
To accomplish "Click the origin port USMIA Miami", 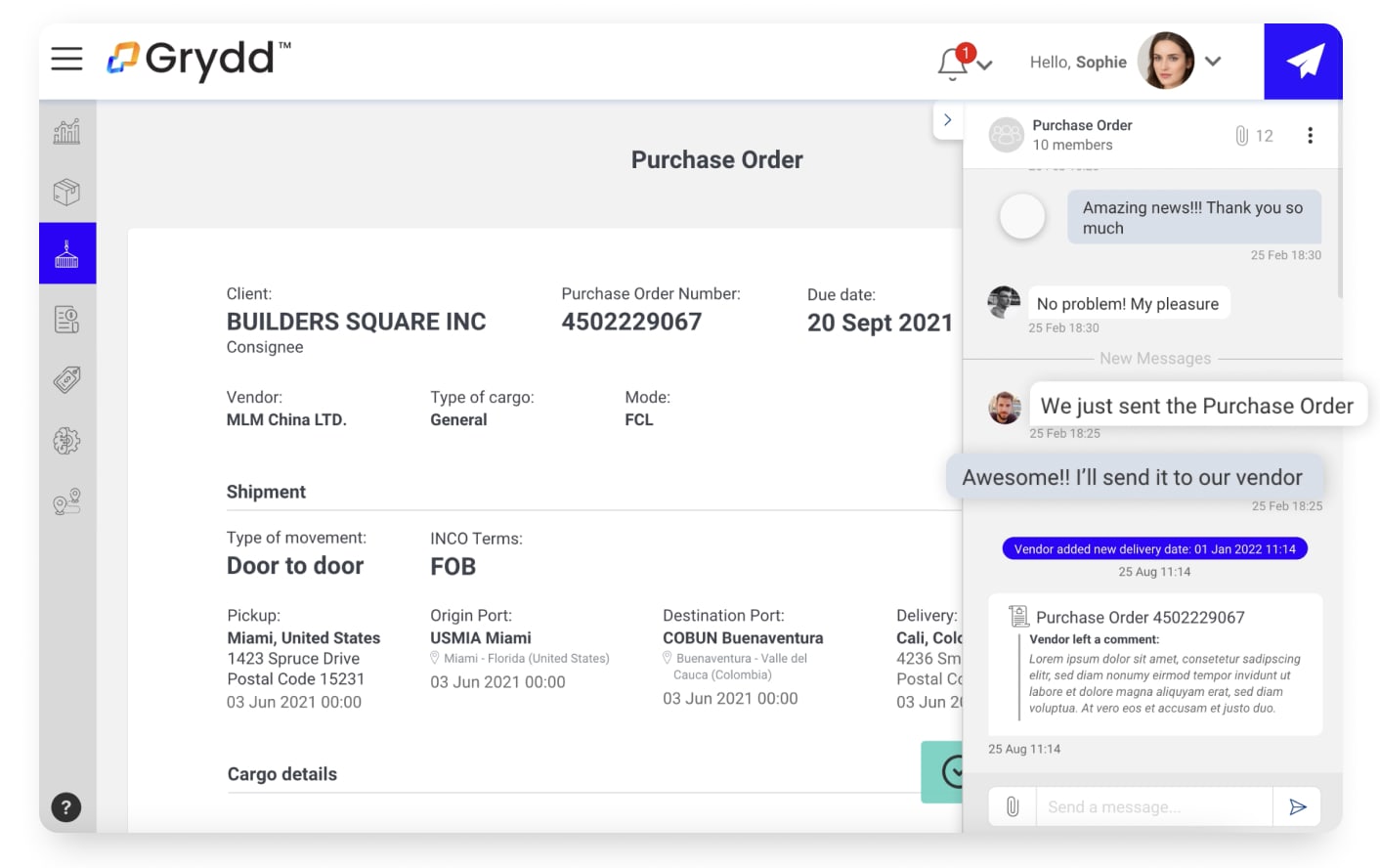I will pyautogui.click(x=481, y=637).
